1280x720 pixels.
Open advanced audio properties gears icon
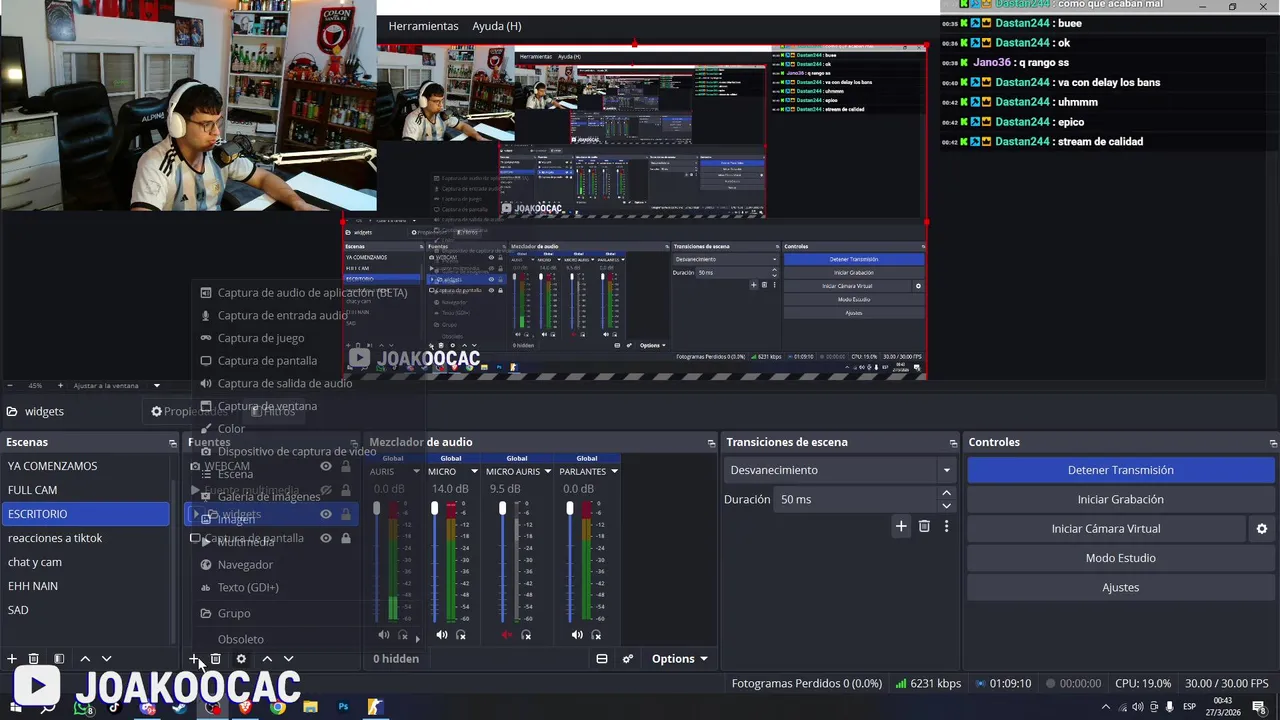628,659
